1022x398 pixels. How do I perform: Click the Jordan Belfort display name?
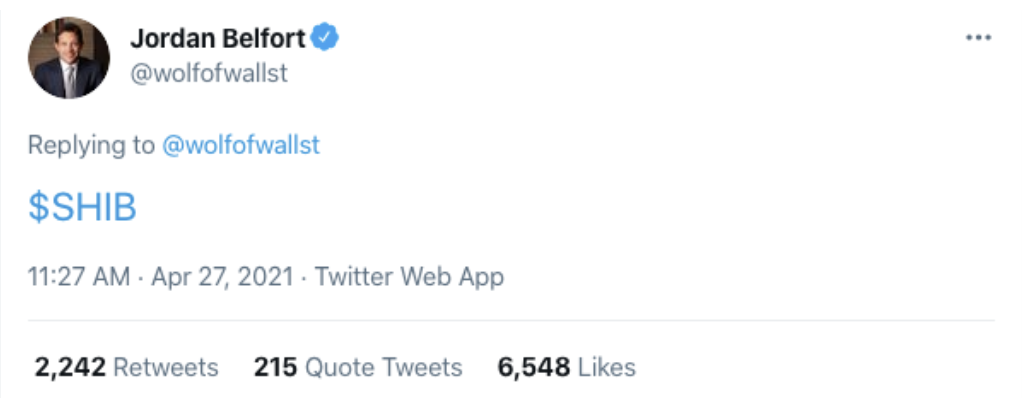click(x=218, y=39)
